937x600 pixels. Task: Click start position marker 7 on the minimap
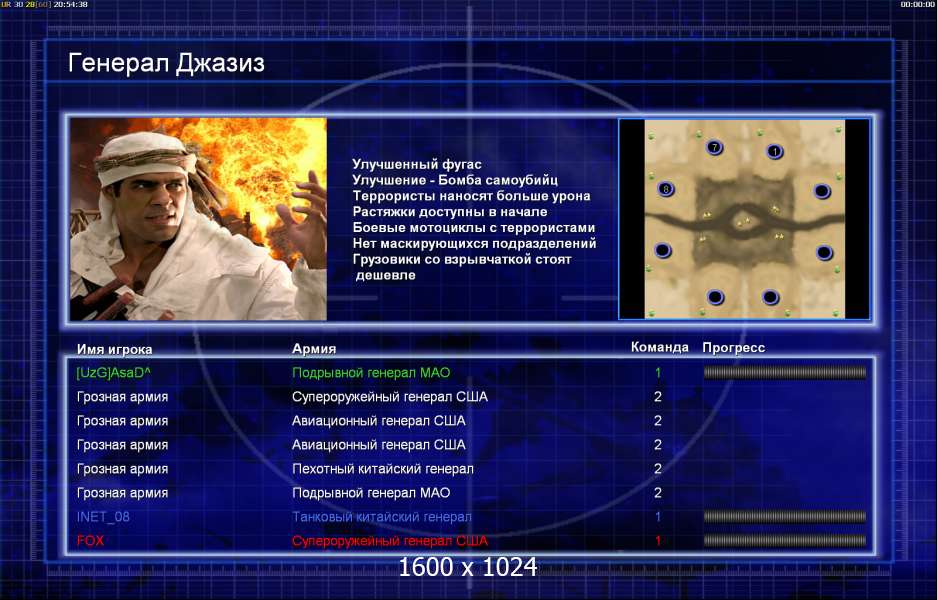714,147
